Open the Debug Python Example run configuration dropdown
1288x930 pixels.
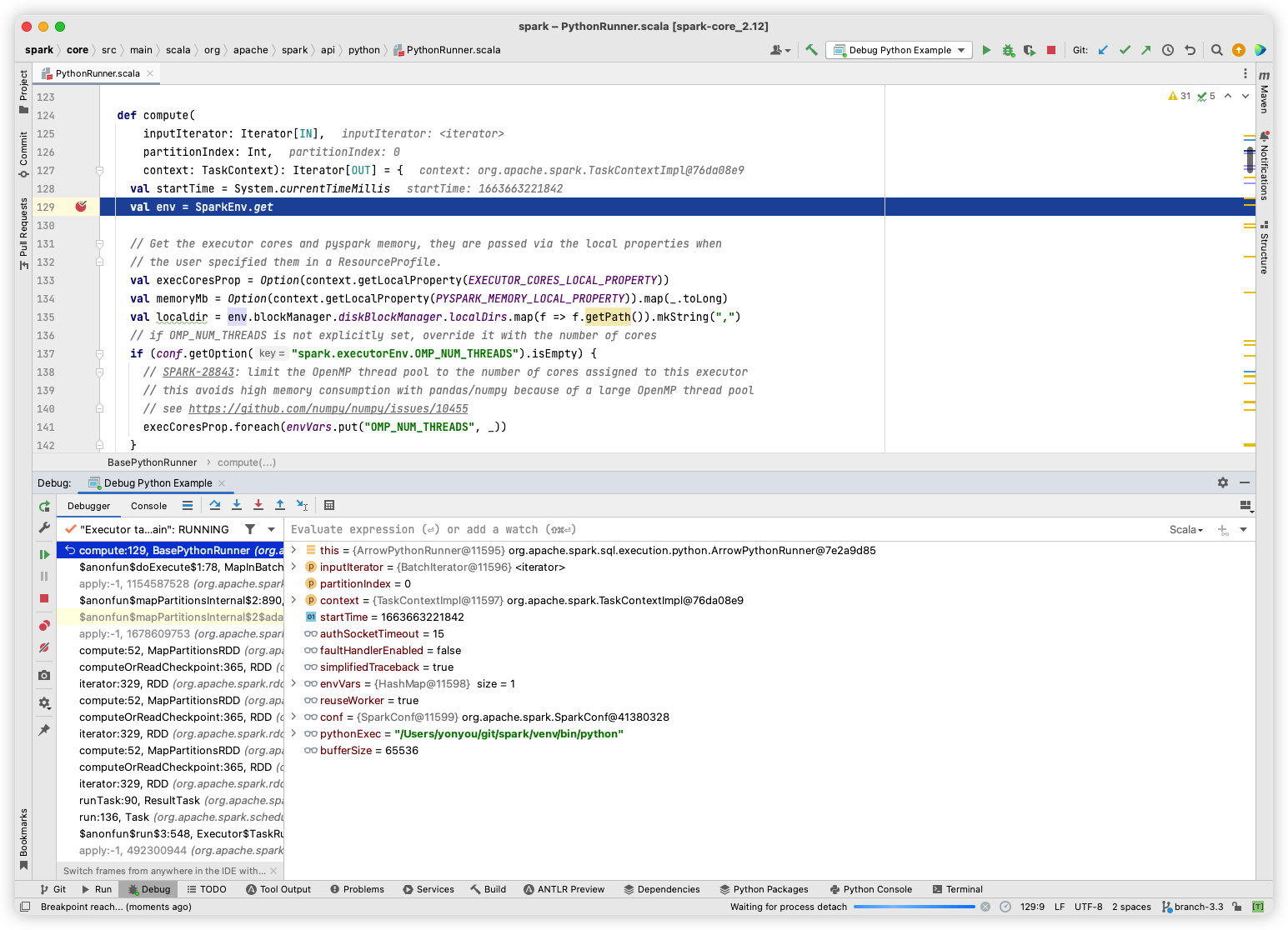[x=898, y=50]
